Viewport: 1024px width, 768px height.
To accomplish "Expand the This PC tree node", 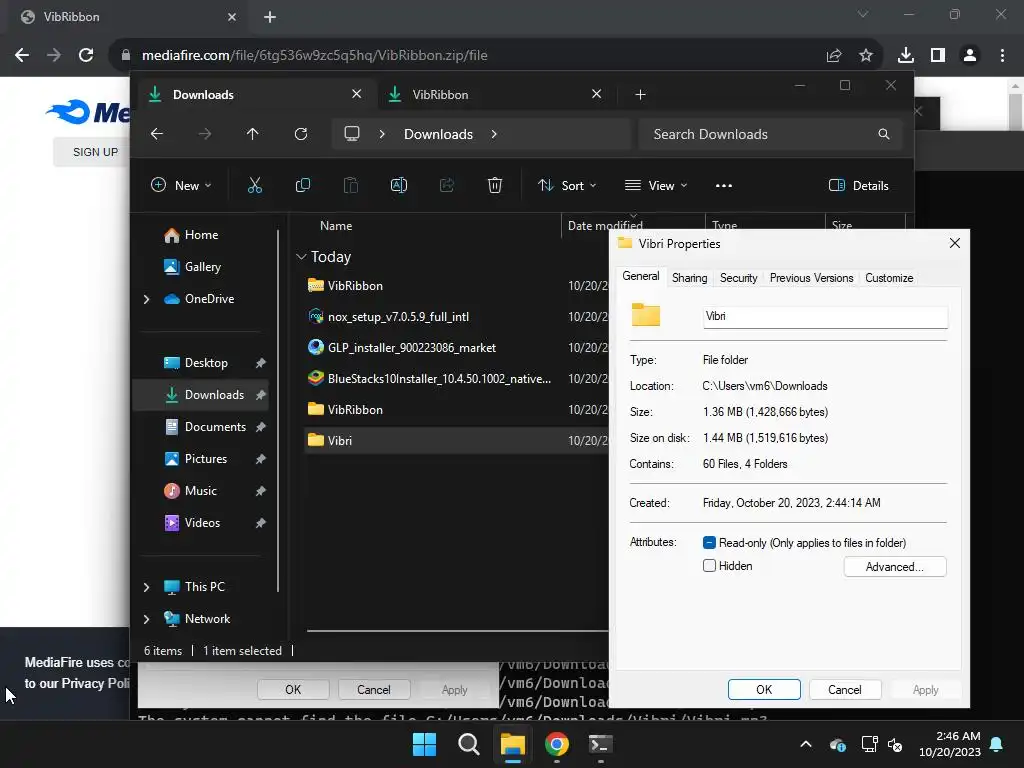I will (x=146, y=587).
